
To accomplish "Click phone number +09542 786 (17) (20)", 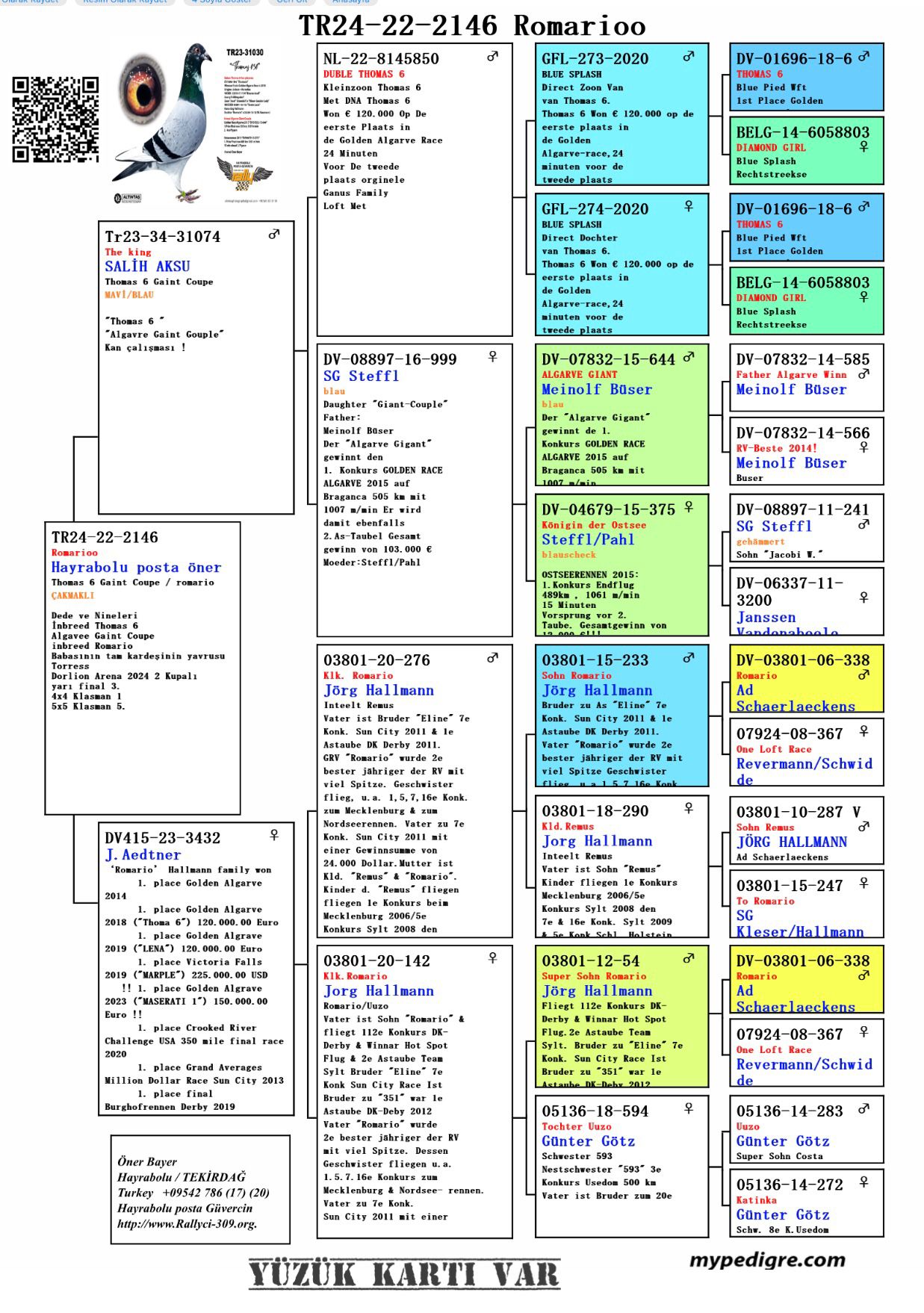I will pos(216,1194).
